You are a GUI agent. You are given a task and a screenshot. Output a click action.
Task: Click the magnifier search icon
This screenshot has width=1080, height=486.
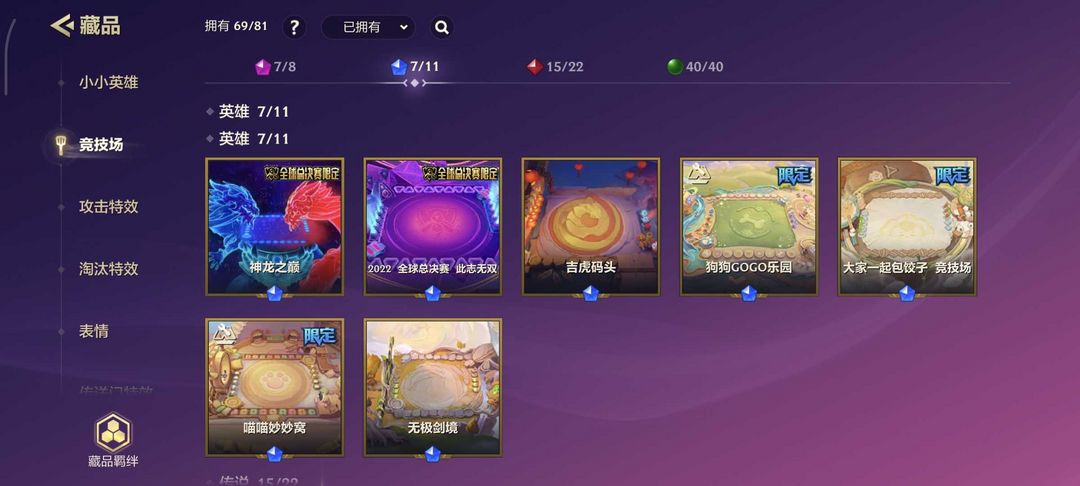tap(442, 28)
